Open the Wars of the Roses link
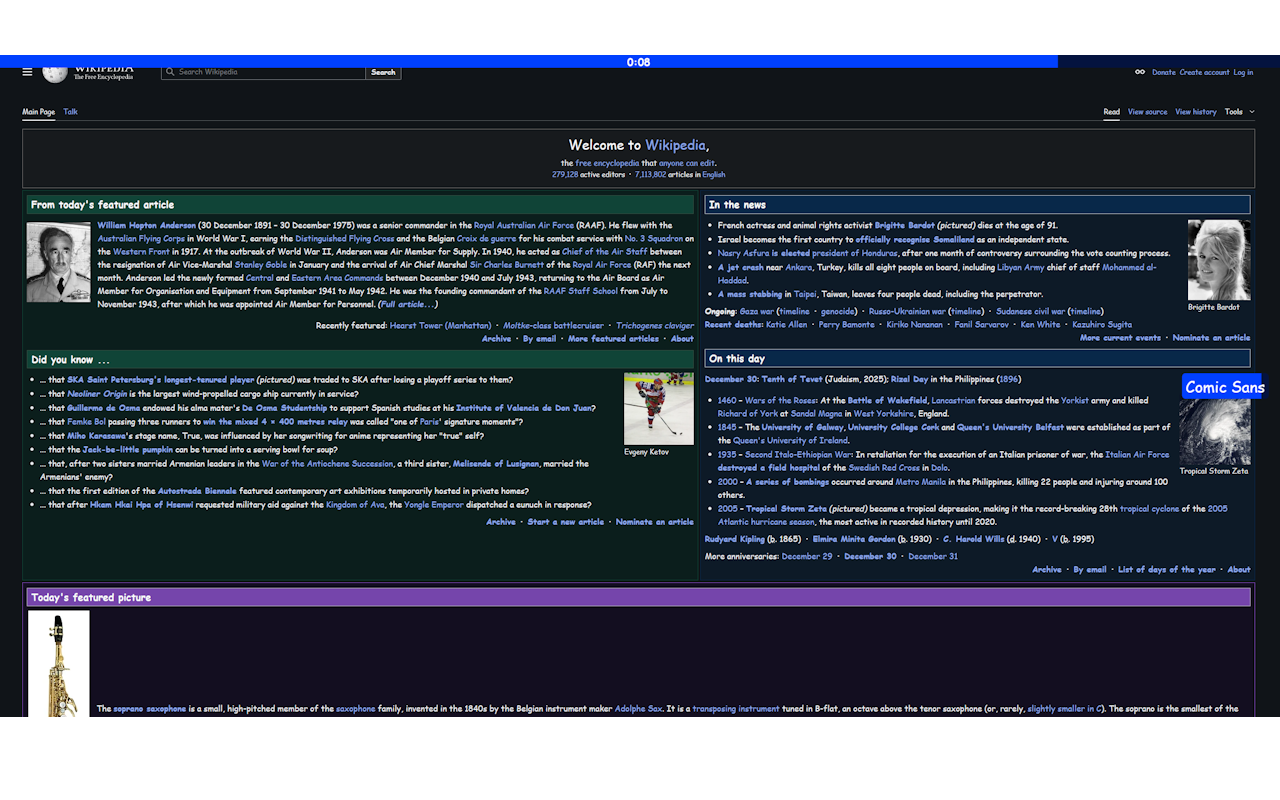The height and width of the screenshot is (800, 1280). pos(780,400)
